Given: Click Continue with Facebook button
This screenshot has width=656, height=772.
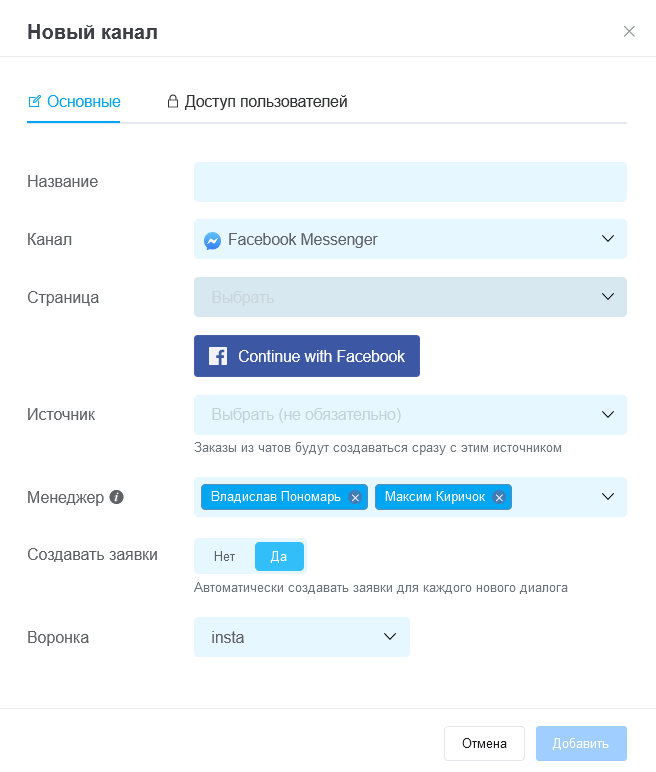Looking at the screenshot, I should (307, 356).
